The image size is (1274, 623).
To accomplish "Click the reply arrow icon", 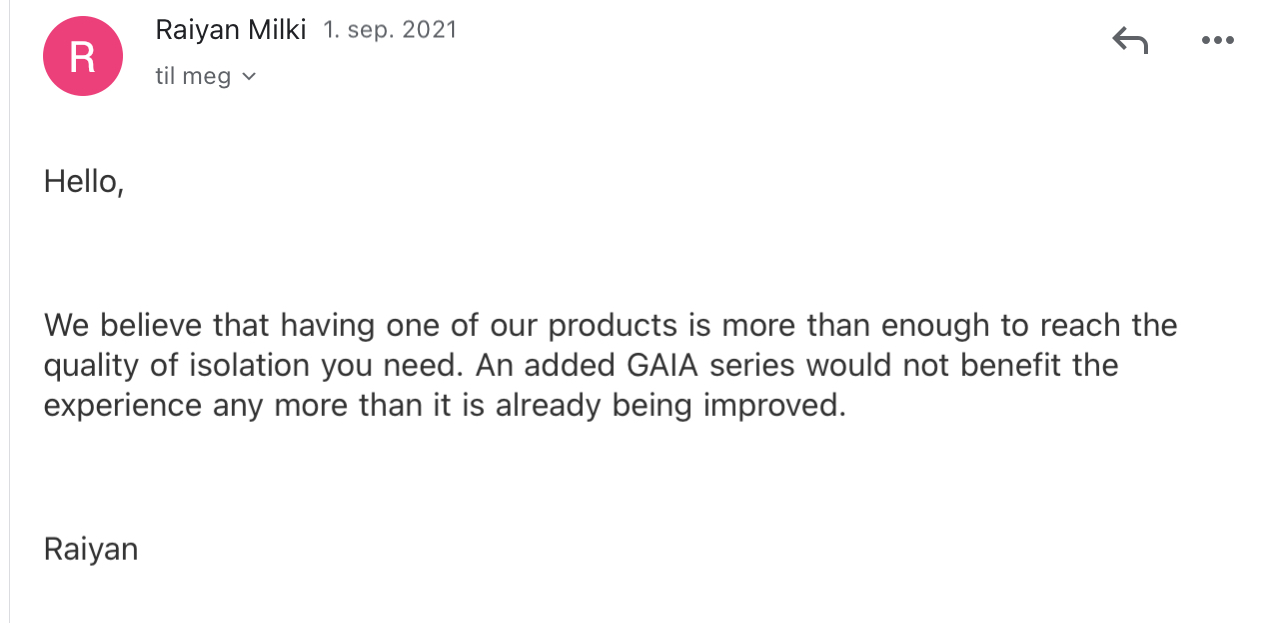I will coord(1130,41).
